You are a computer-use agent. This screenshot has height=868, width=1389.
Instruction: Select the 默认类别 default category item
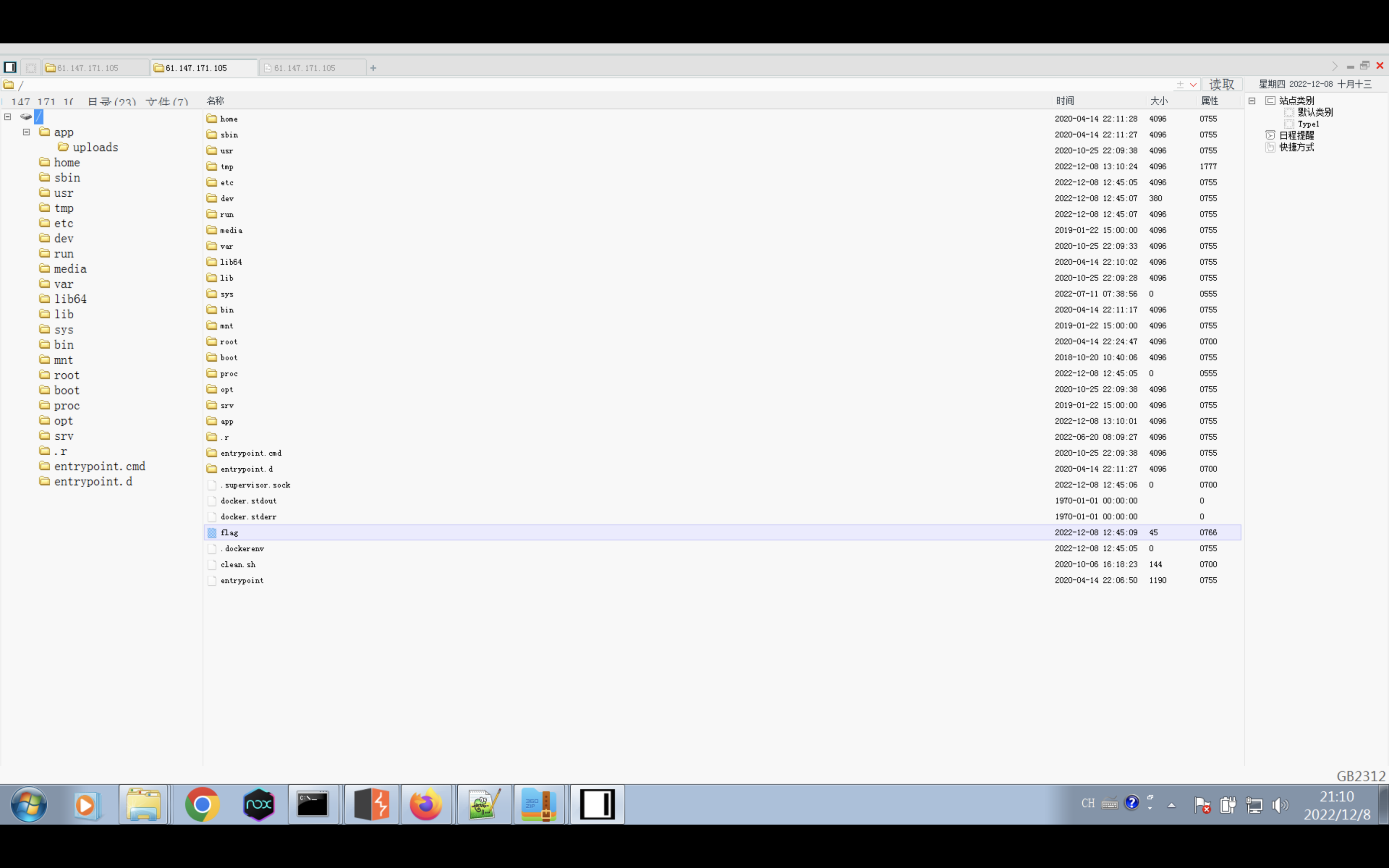1315,112
